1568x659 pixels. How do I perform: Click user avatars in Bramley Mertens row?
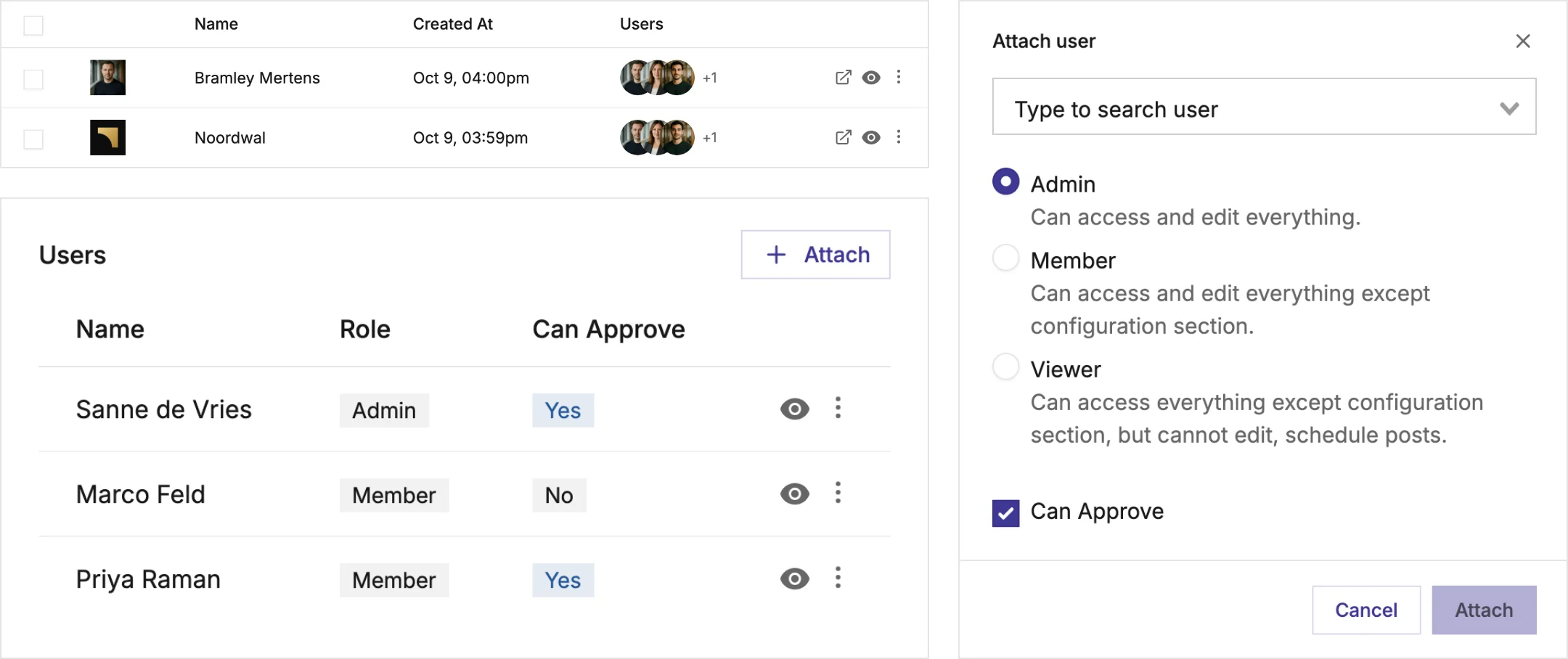(x=657, y=78)
